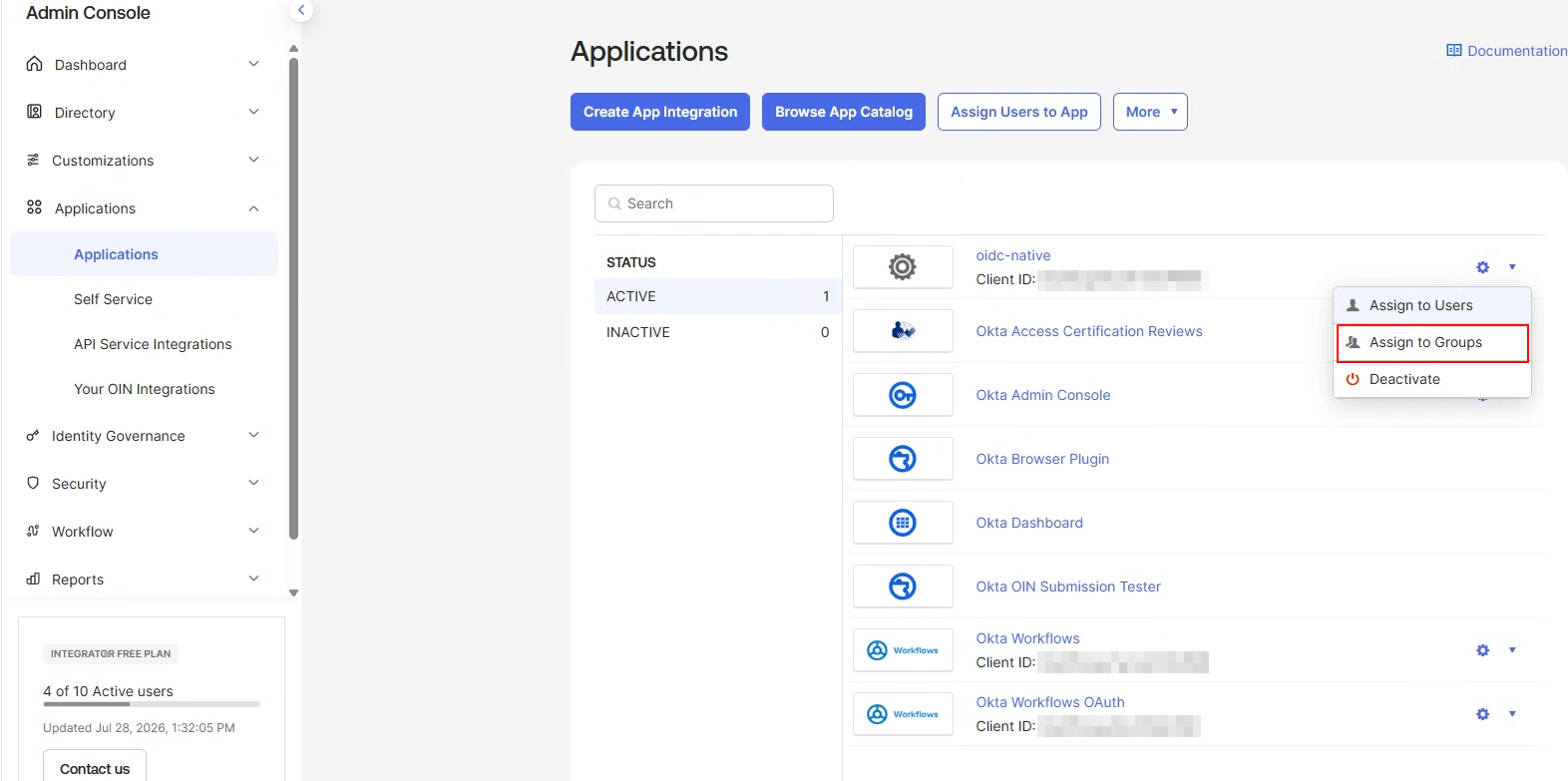Click the Applications grid icon in sidebar
Image resolution: width=1568 pixels, height=781 pixels.
point(34,207)
